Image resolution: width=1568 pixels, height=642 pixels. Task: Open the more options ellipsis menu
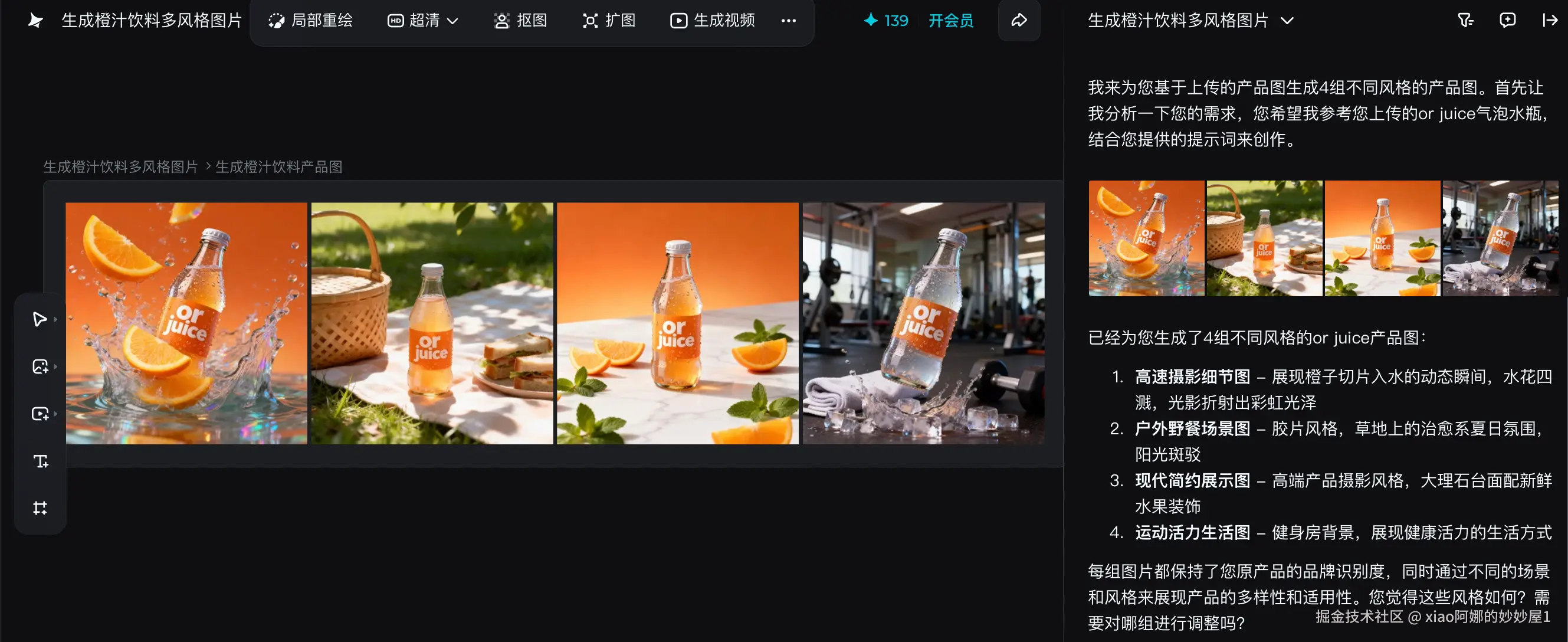(x=788, y=21)
